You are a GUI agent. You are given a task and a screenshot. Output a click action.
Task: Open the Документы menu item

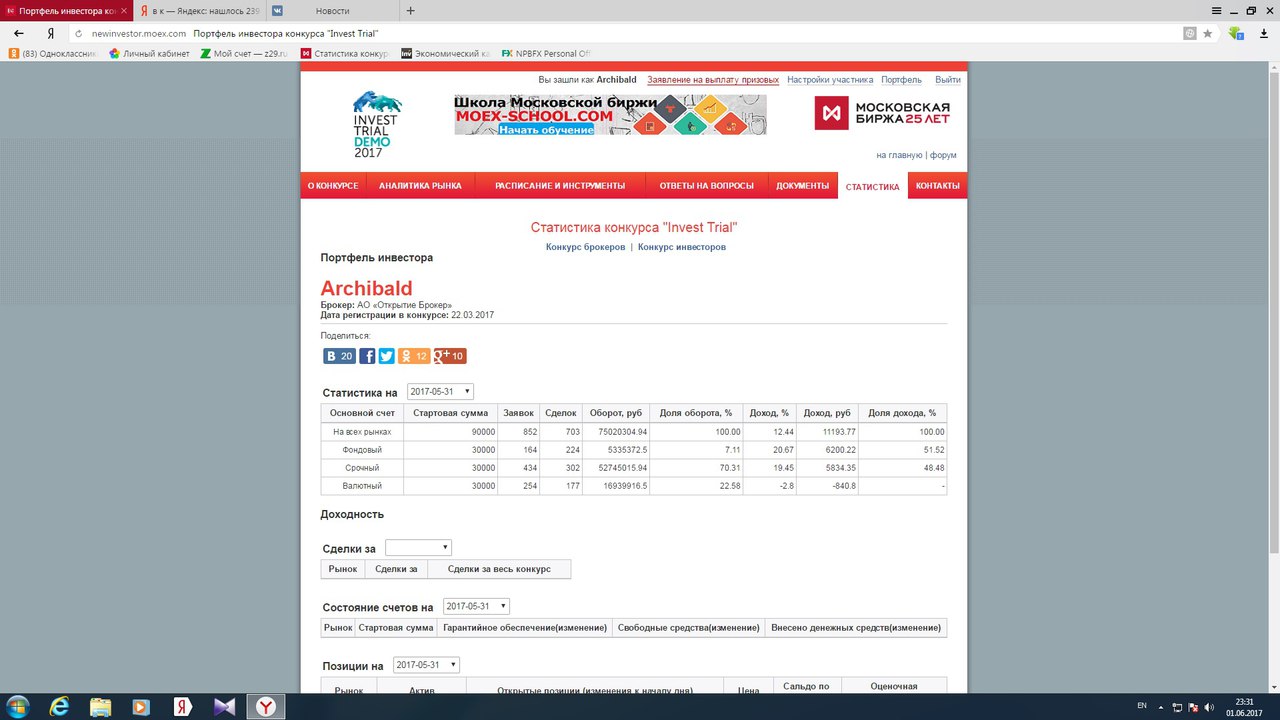click(802, 186)
